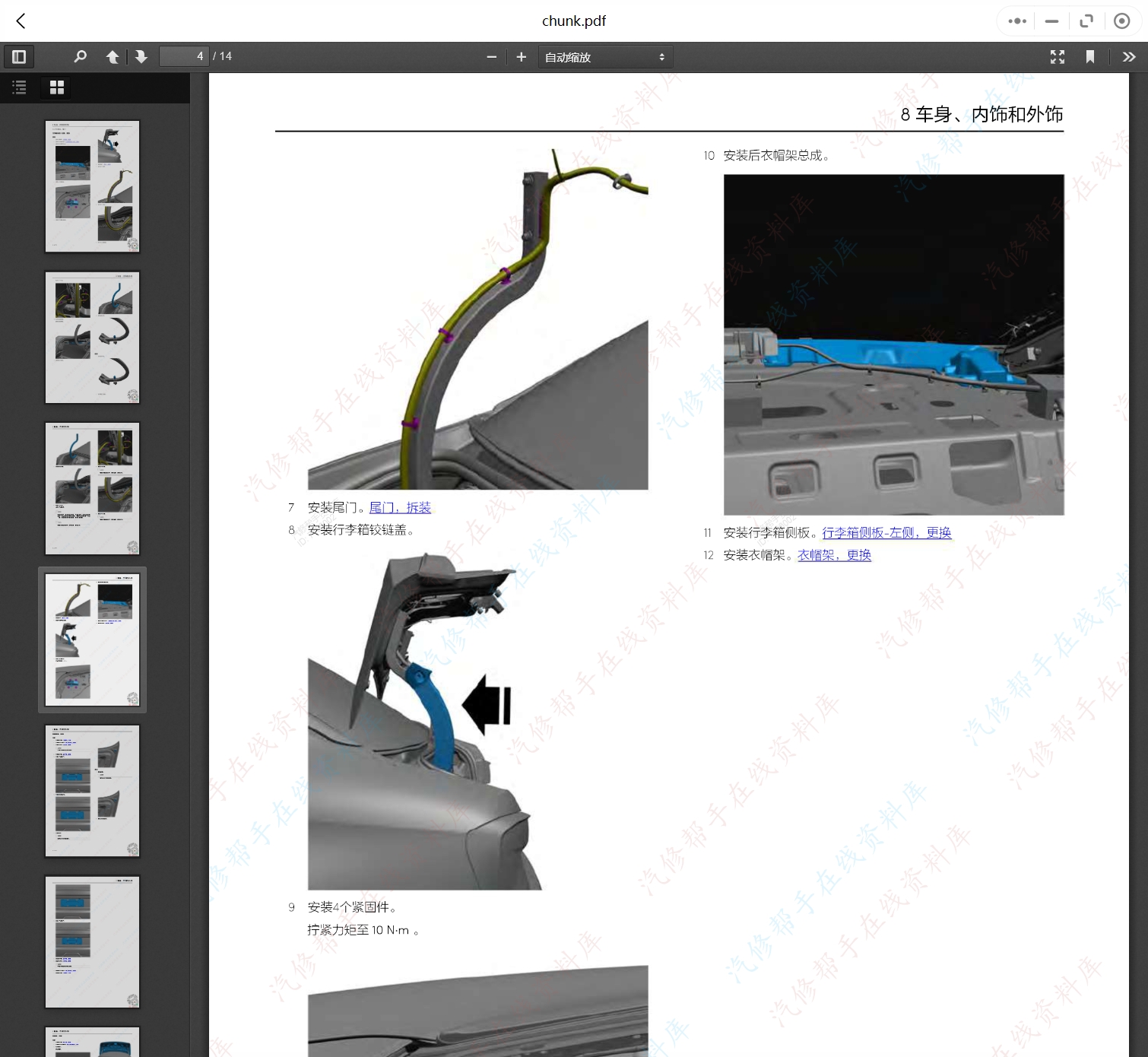
Task: Switch to thumbnails grid view
Action: coord(57,88)
